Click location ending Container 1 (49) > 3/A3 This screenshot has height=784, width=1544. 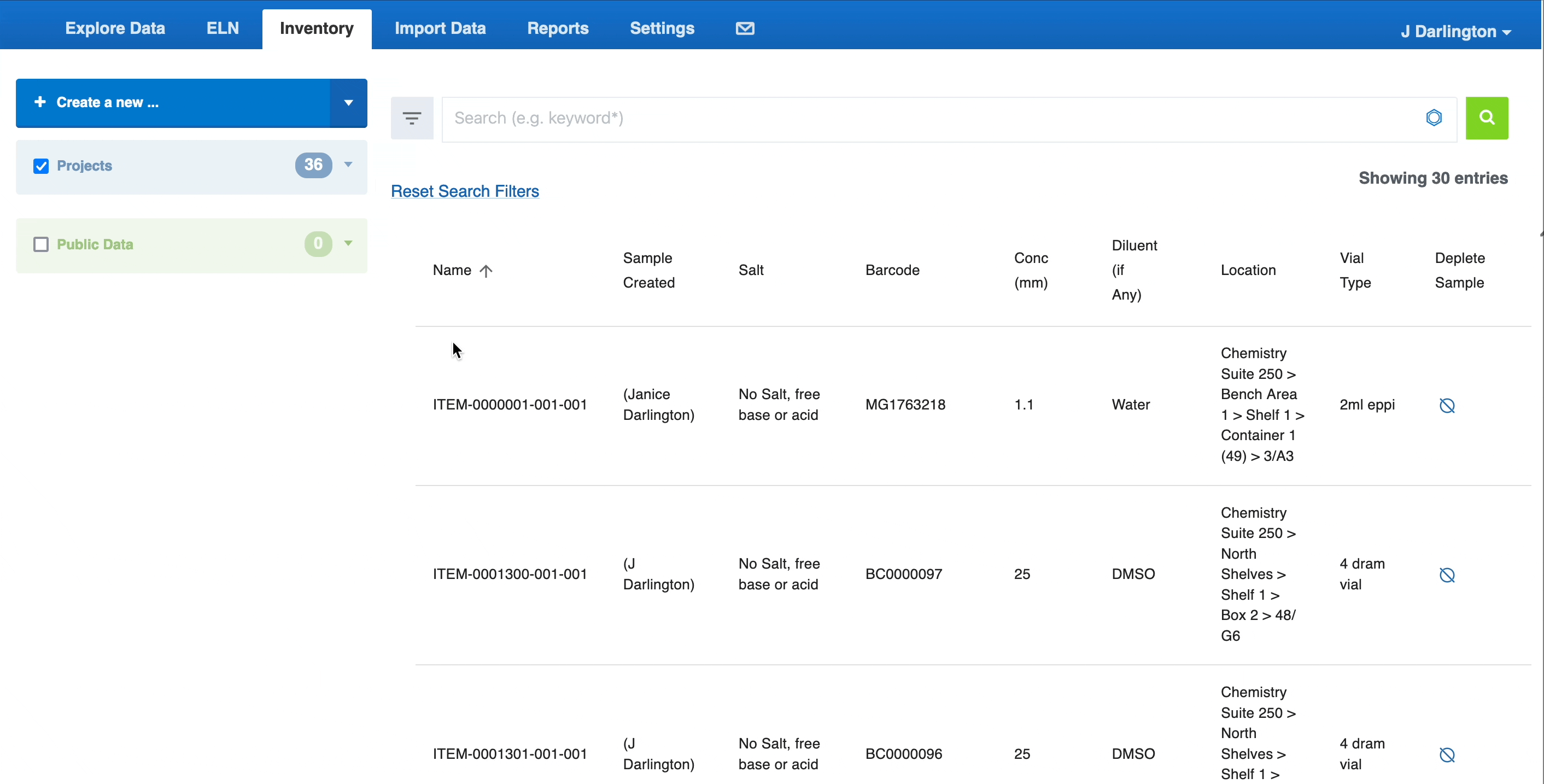pos(1262,405)
